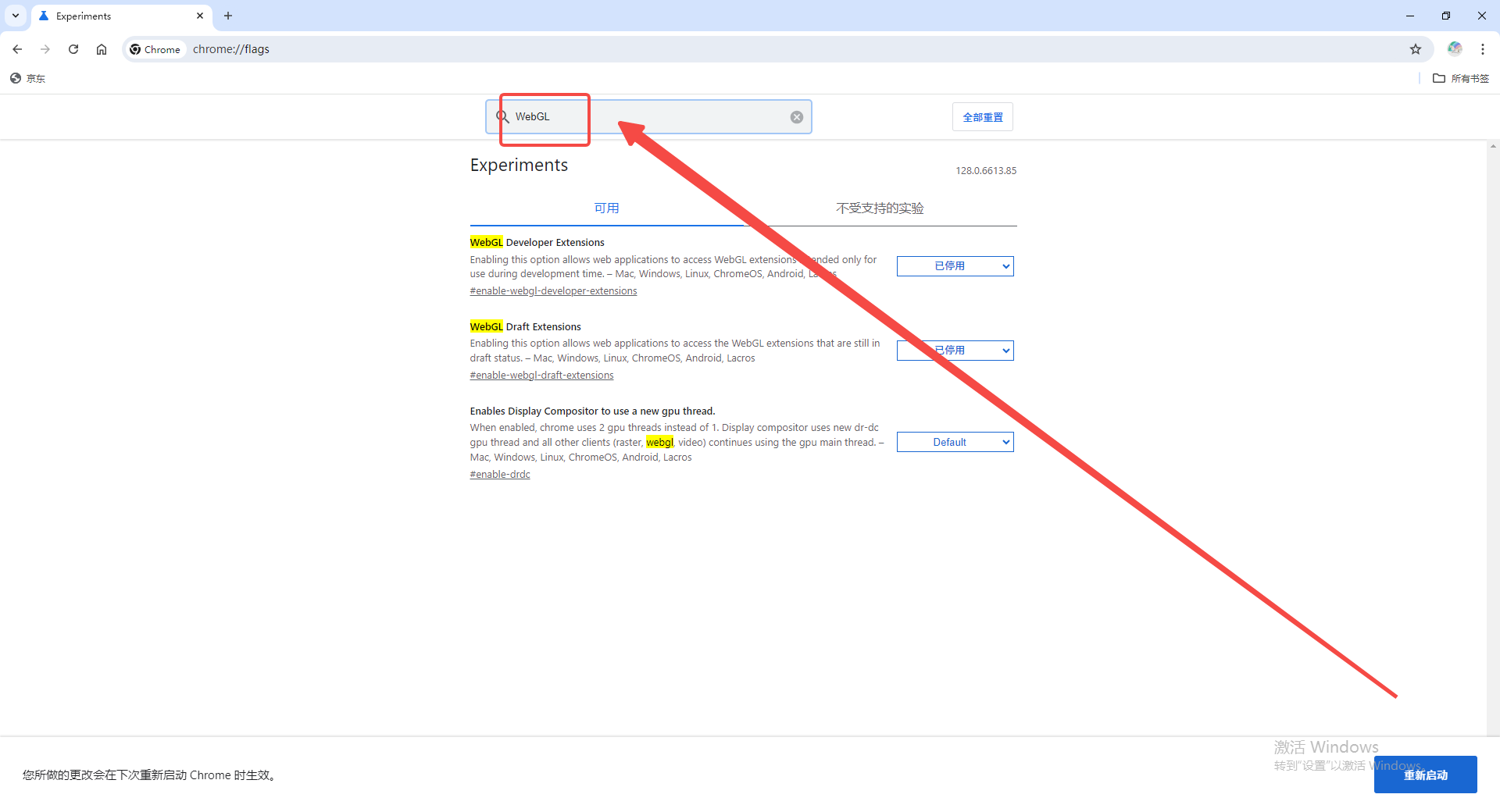Reload the chrome://flags page
The height and width of the screenshot is (812, 1500).
pos(73,49)
